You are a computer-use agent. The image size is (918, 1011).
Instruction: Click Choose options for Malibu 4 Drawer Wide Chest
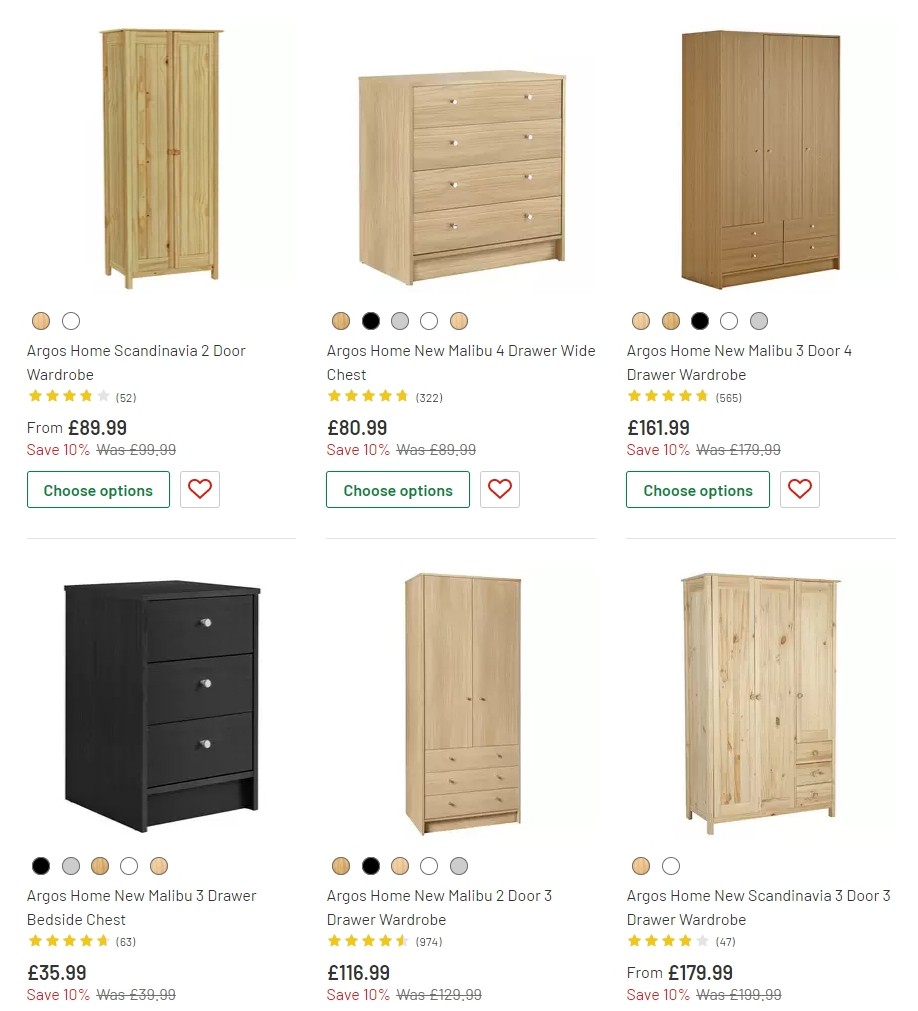click(x=397, y=489)
